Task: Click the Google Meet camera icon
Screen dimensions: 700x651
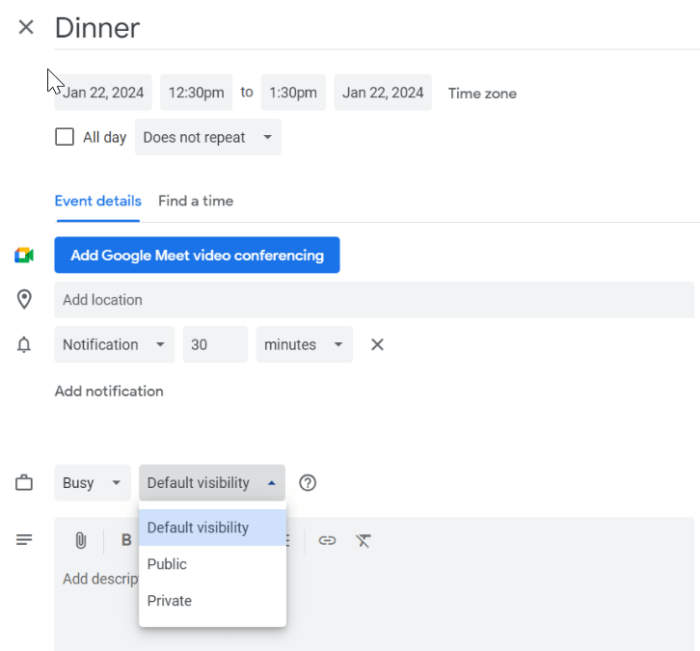Action: pyautogui.click(x=24, y=255)
